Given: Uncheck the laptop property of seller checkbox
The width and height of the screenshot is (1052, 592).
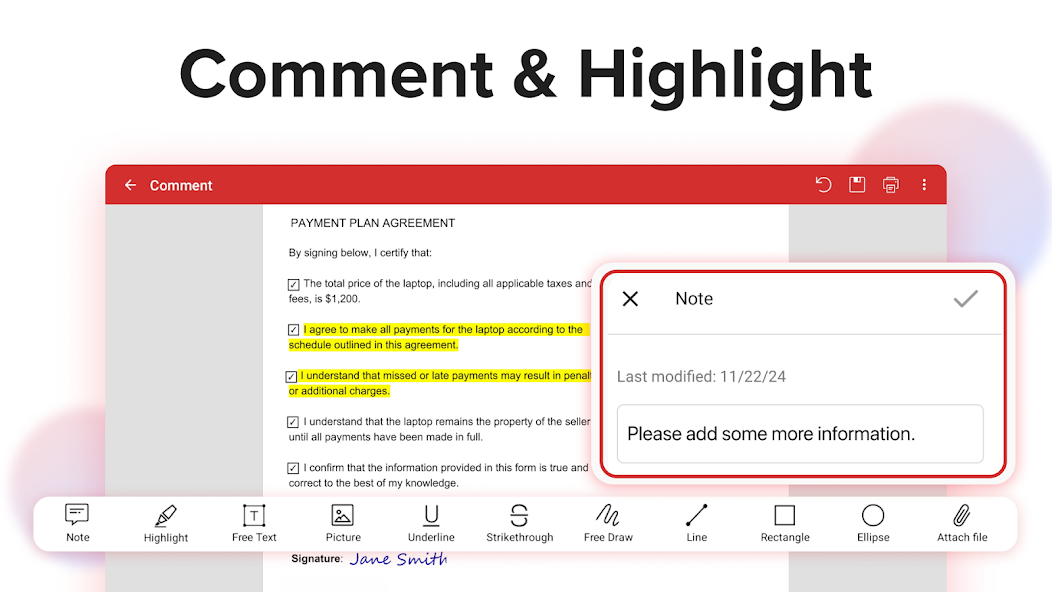Looking at the screenshot, I should [x=293, y=421].
